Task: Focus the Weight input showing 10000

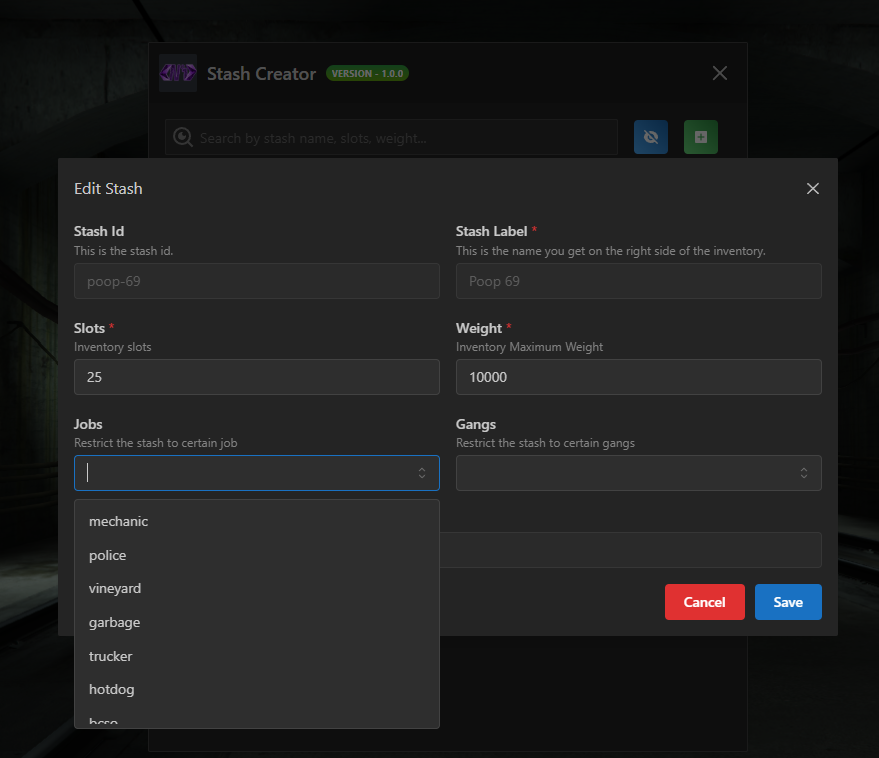Action: [638, 377]
